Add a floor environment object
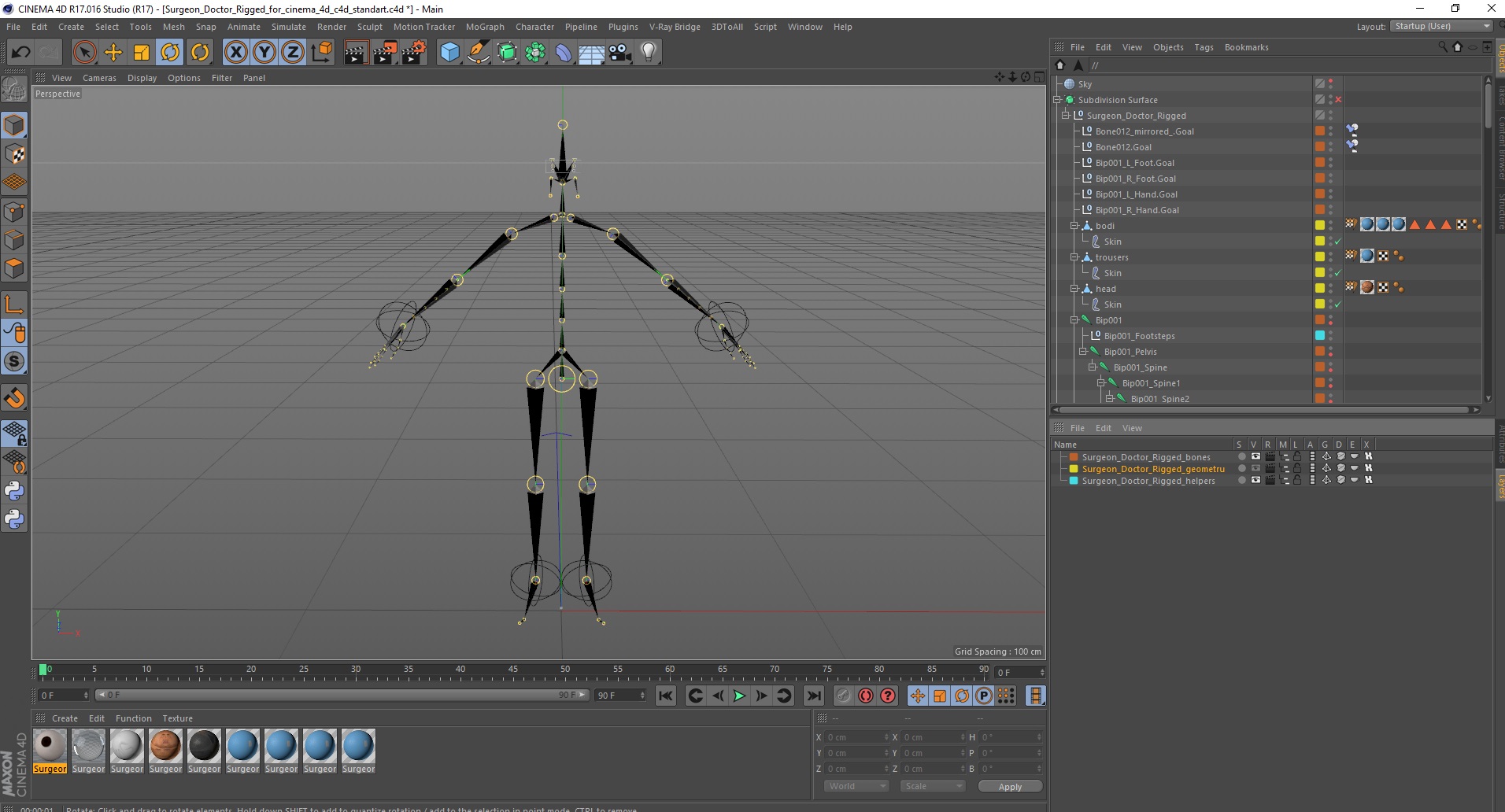Viewport: 1505px width, 812px height. pos(592,53)
